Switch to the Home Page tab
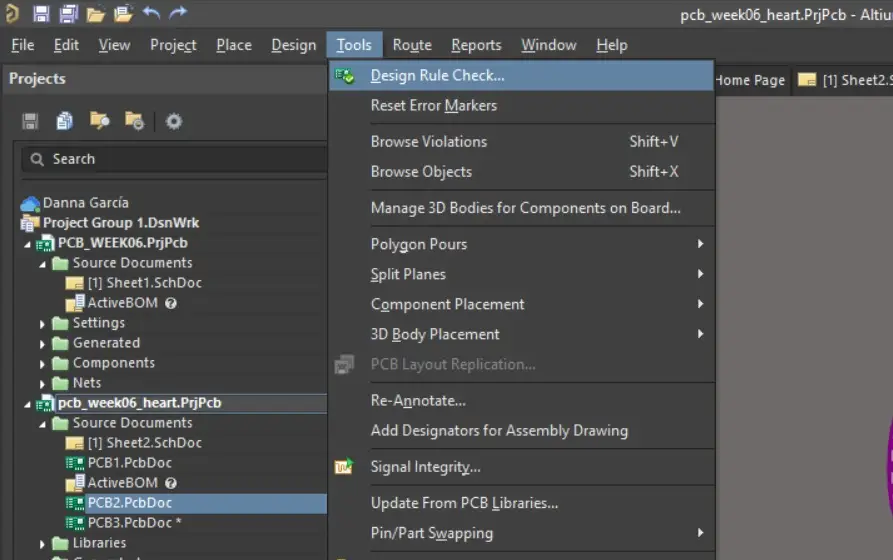Viewport: 893px width, 560px height. click(x=749, y=80)
